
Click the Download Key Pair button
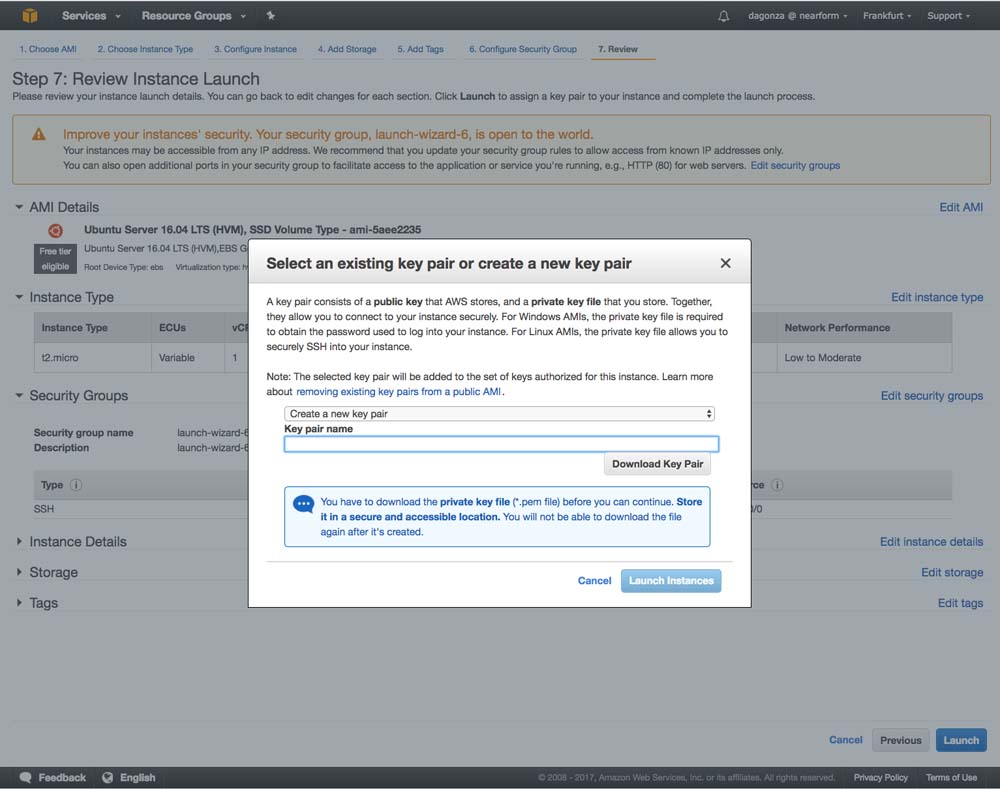[657, 464]
